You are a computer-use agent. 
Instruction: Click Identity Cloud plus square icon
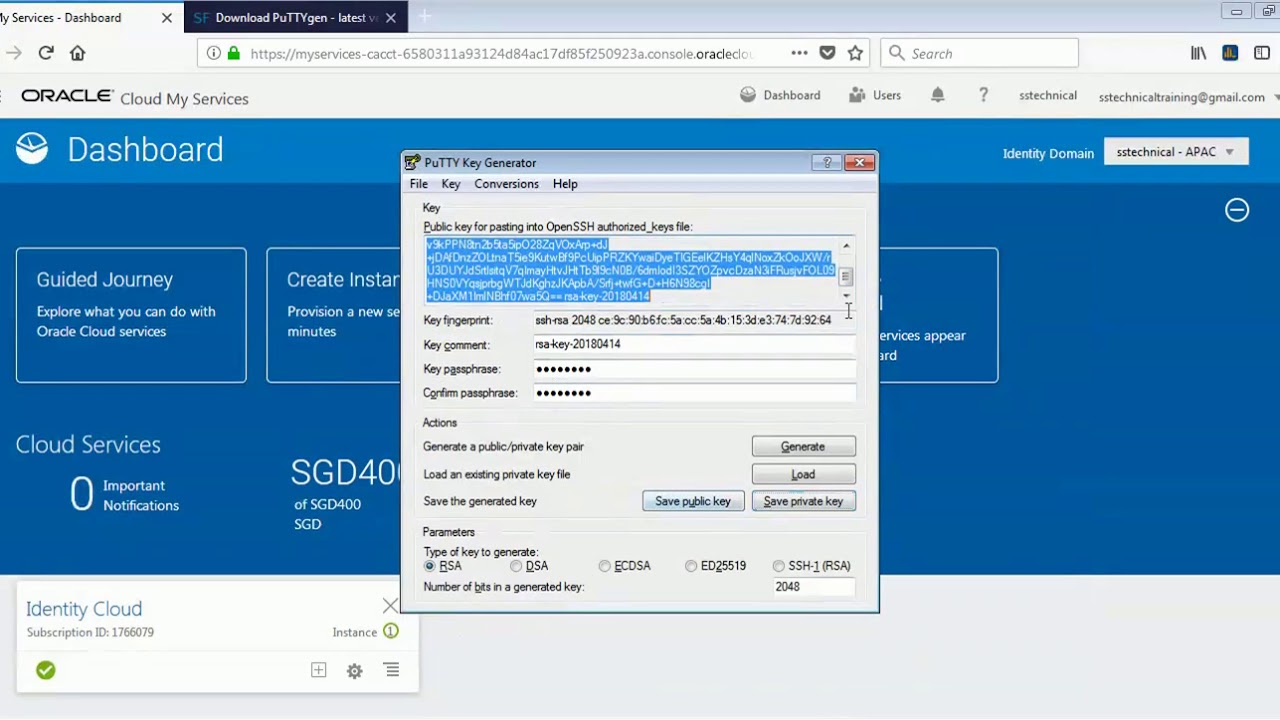pyautogui.click(x=318, y=670)
